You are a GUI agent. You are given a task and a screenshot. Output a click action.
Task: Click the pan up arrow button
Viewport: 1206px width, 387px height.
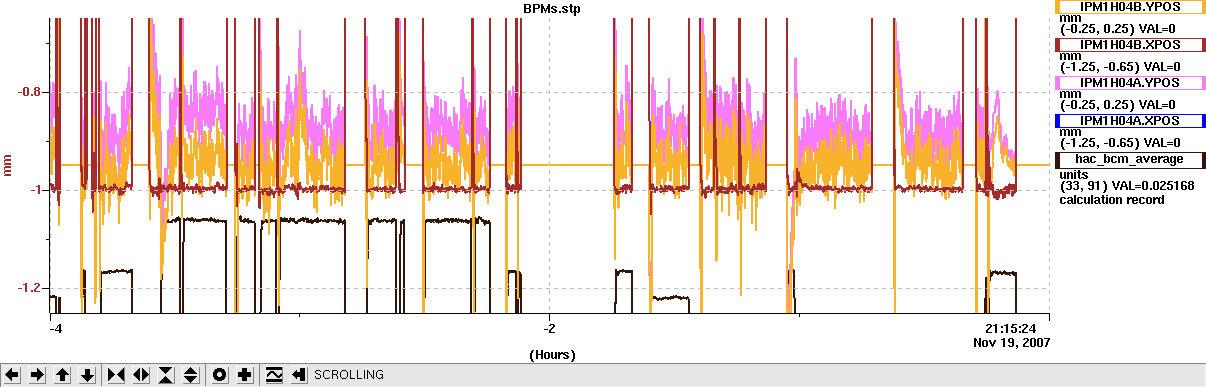pos(63,375)
